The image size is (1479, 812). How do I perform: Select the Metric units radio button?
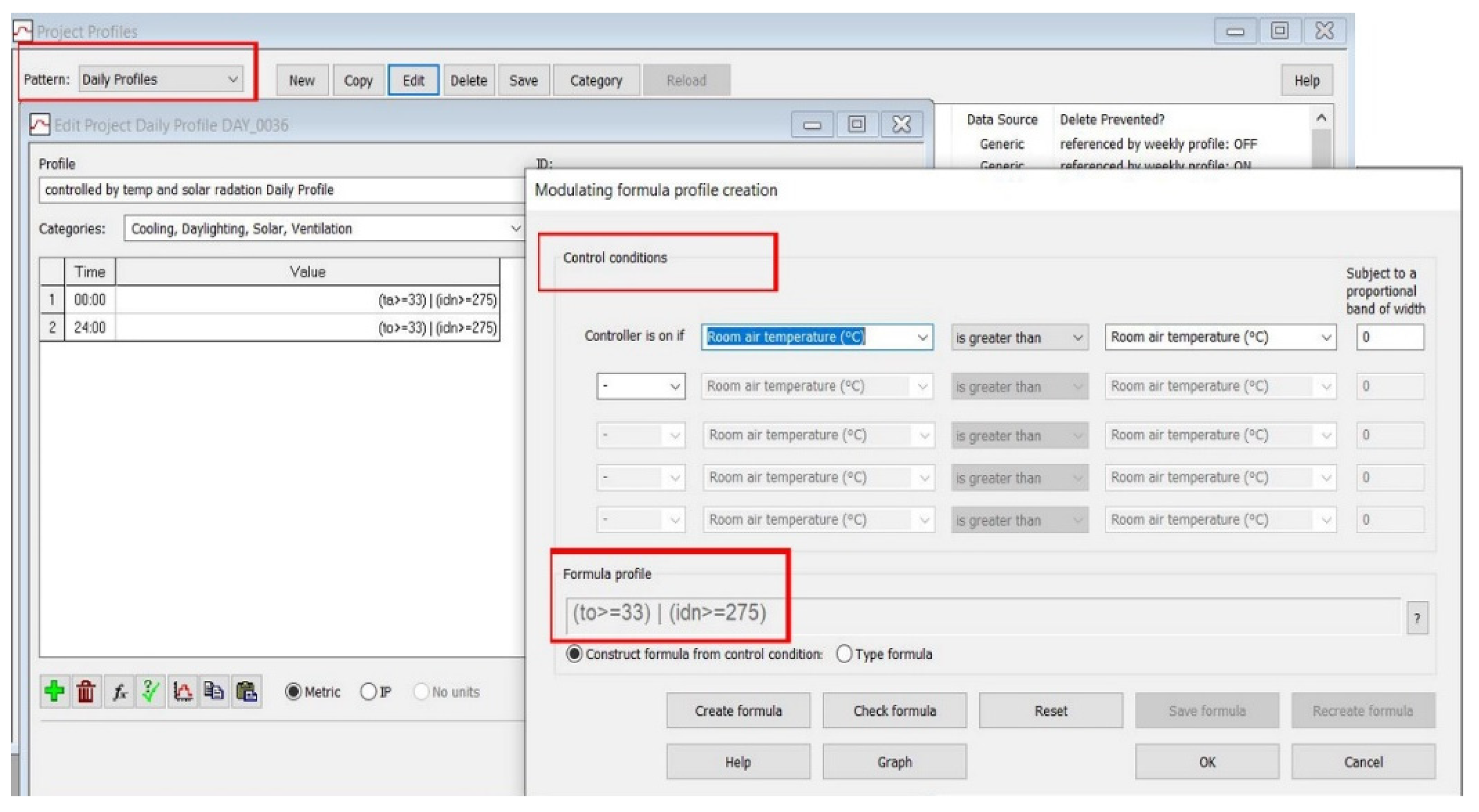[293, 692]
